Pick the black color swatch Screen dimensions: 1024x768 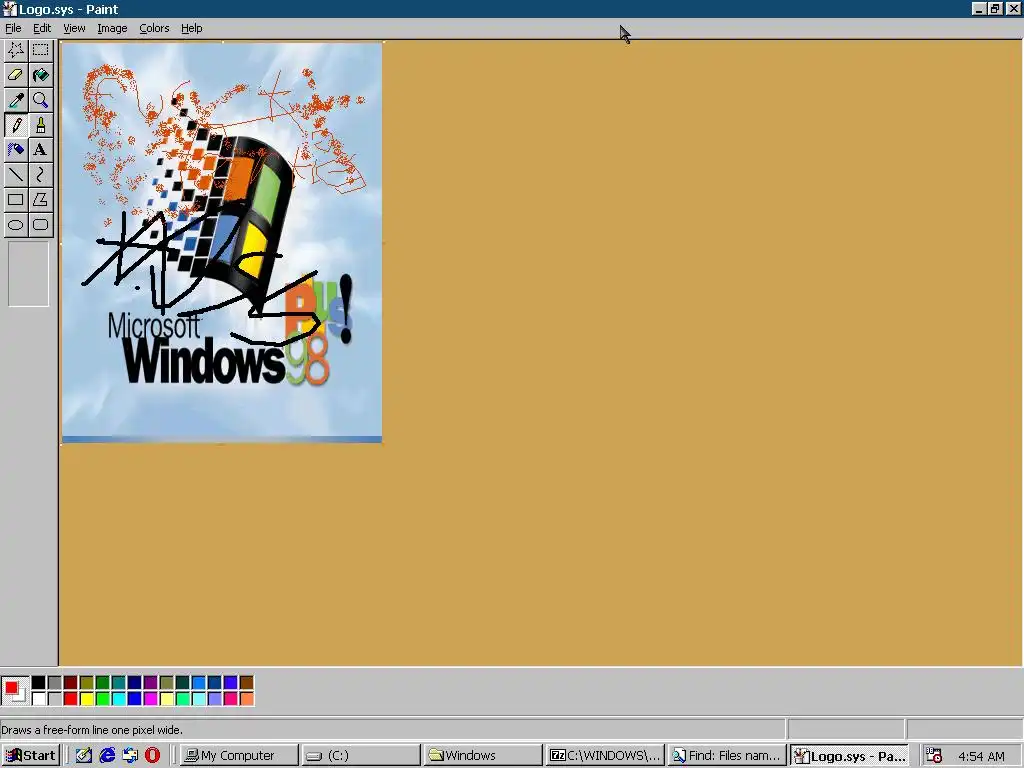(39, 683)
